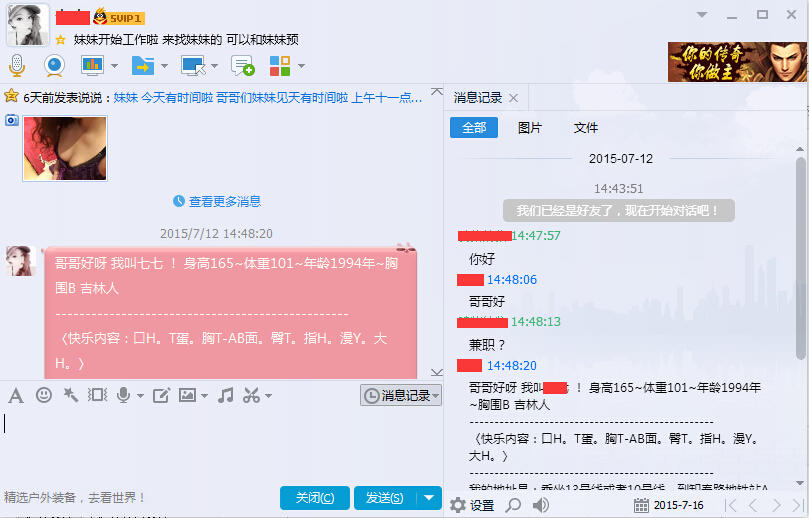
Task: Click 精选户外装备 ad text link
Action: point(73,497)
